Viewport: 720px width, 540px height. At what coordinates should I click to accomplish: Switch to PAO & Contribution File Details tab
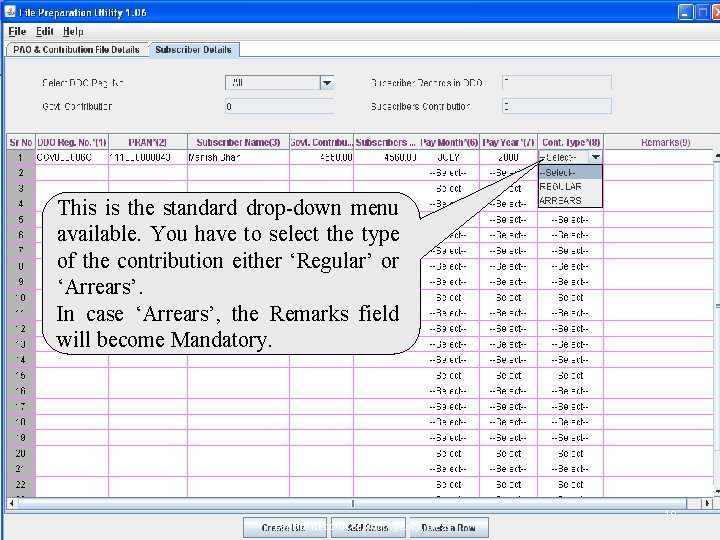[76, 50]
